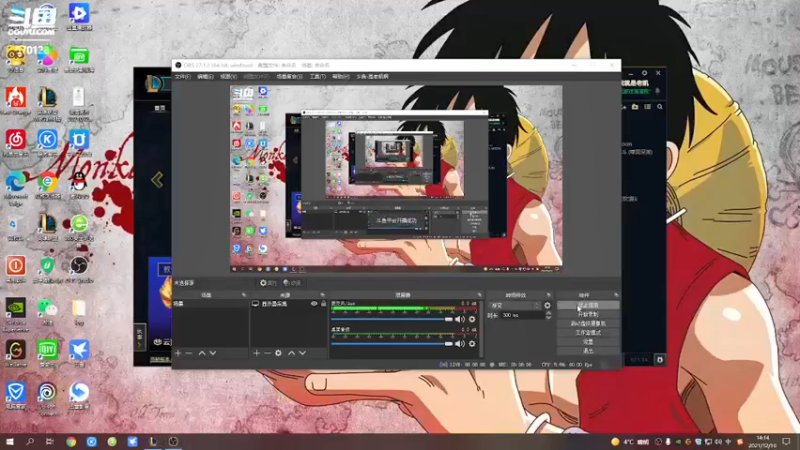Click the settings gear at top of right background window

click(644, 73)
